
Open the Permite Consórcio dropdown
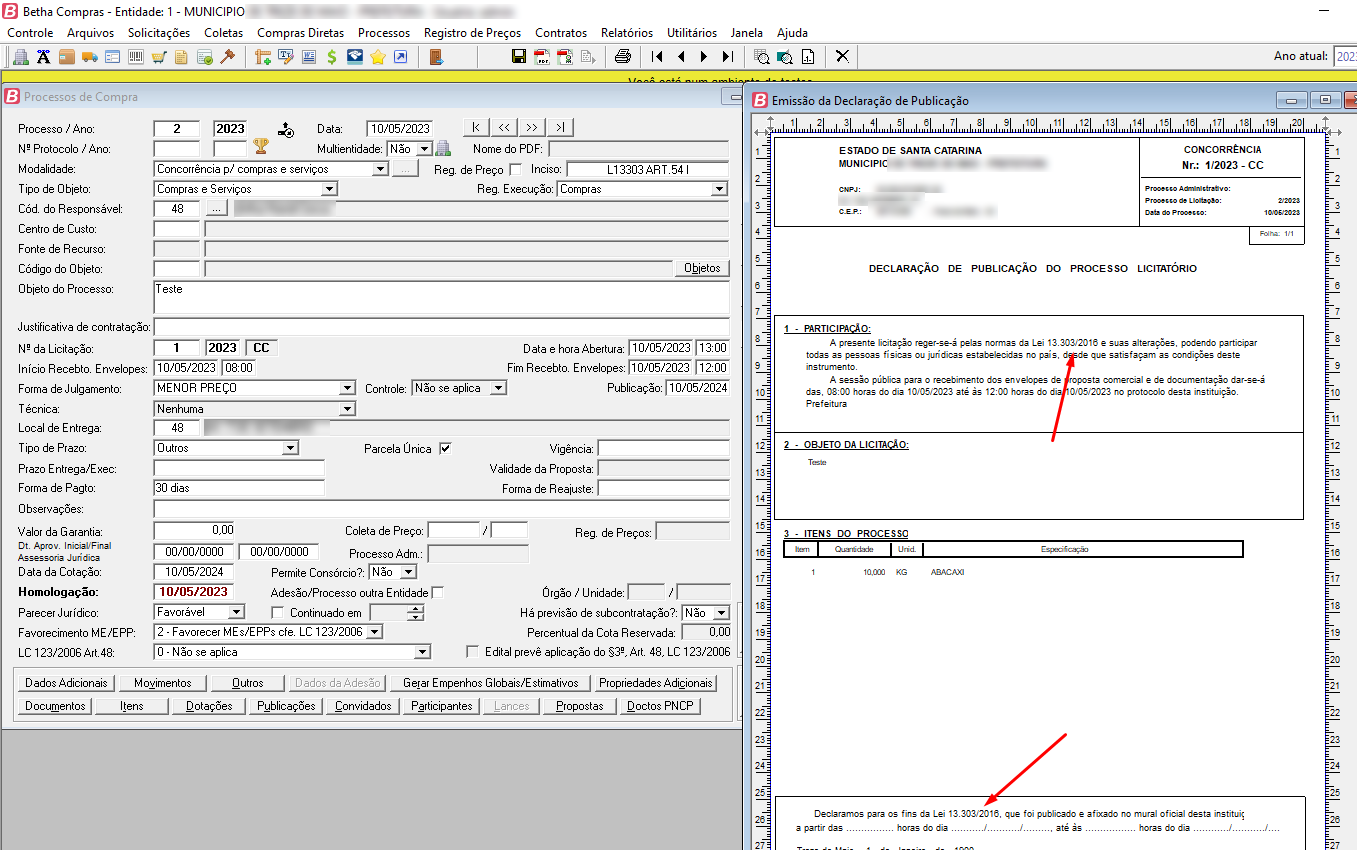[408, 572]
